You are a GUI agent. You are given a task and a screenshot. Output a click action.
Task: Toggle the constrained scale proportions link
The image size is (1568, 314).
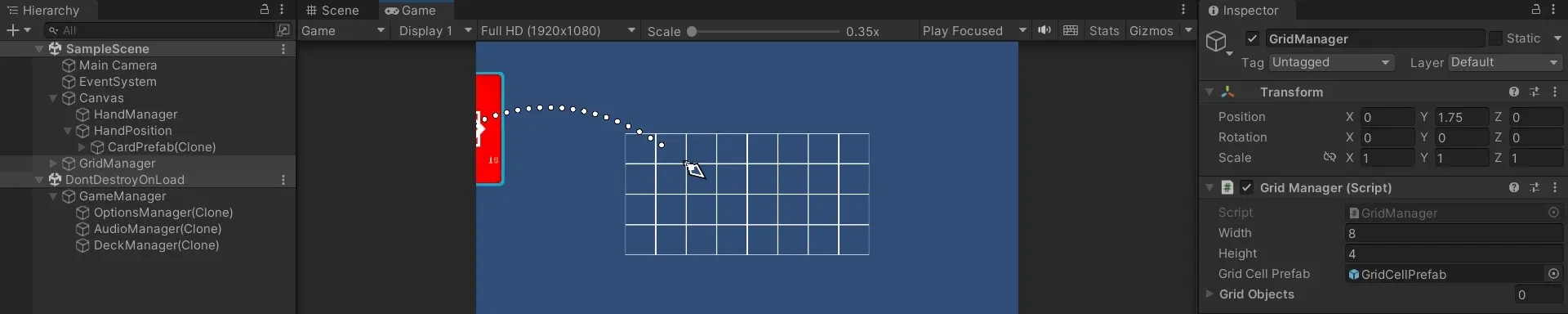[1330, 157]
